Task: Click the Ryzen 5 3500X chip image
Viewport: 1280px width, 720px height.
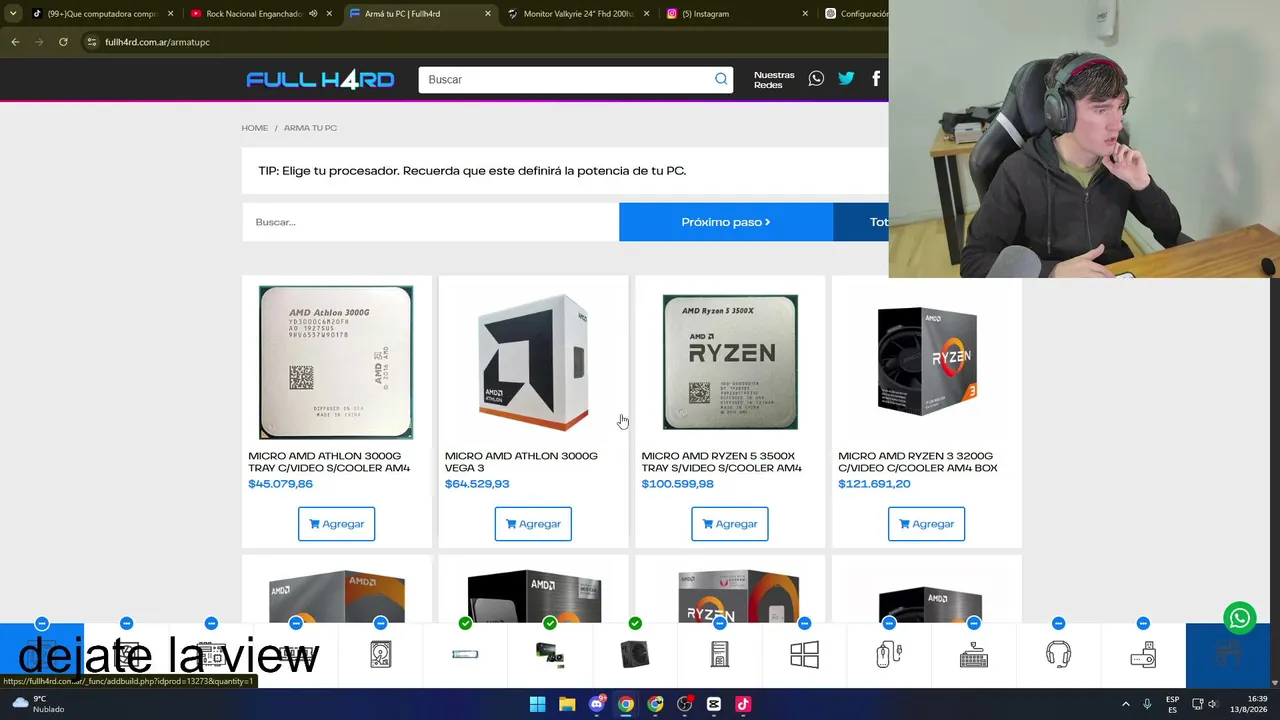Action: click(730, 362)
